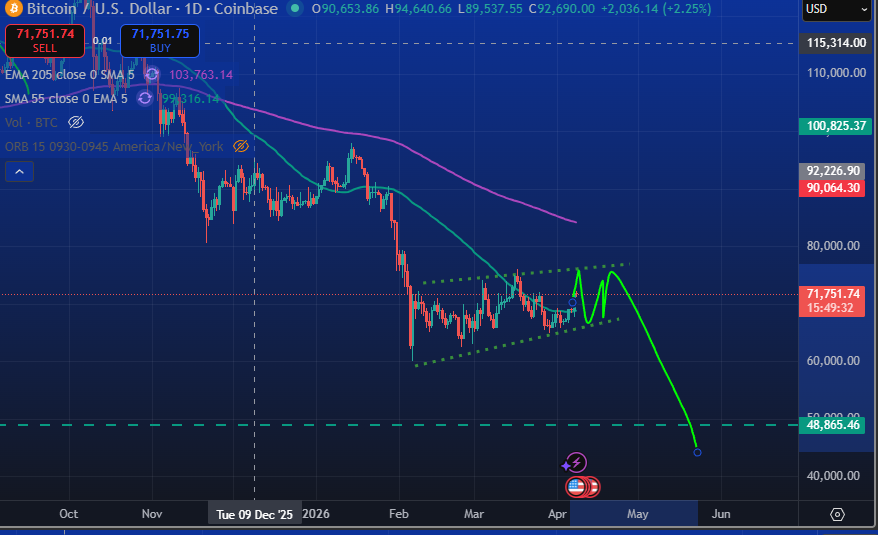Click the 0.01 spread value
The height and width of the screenshot is (535, 878).
pyautogui.click(x=102, y=40)
